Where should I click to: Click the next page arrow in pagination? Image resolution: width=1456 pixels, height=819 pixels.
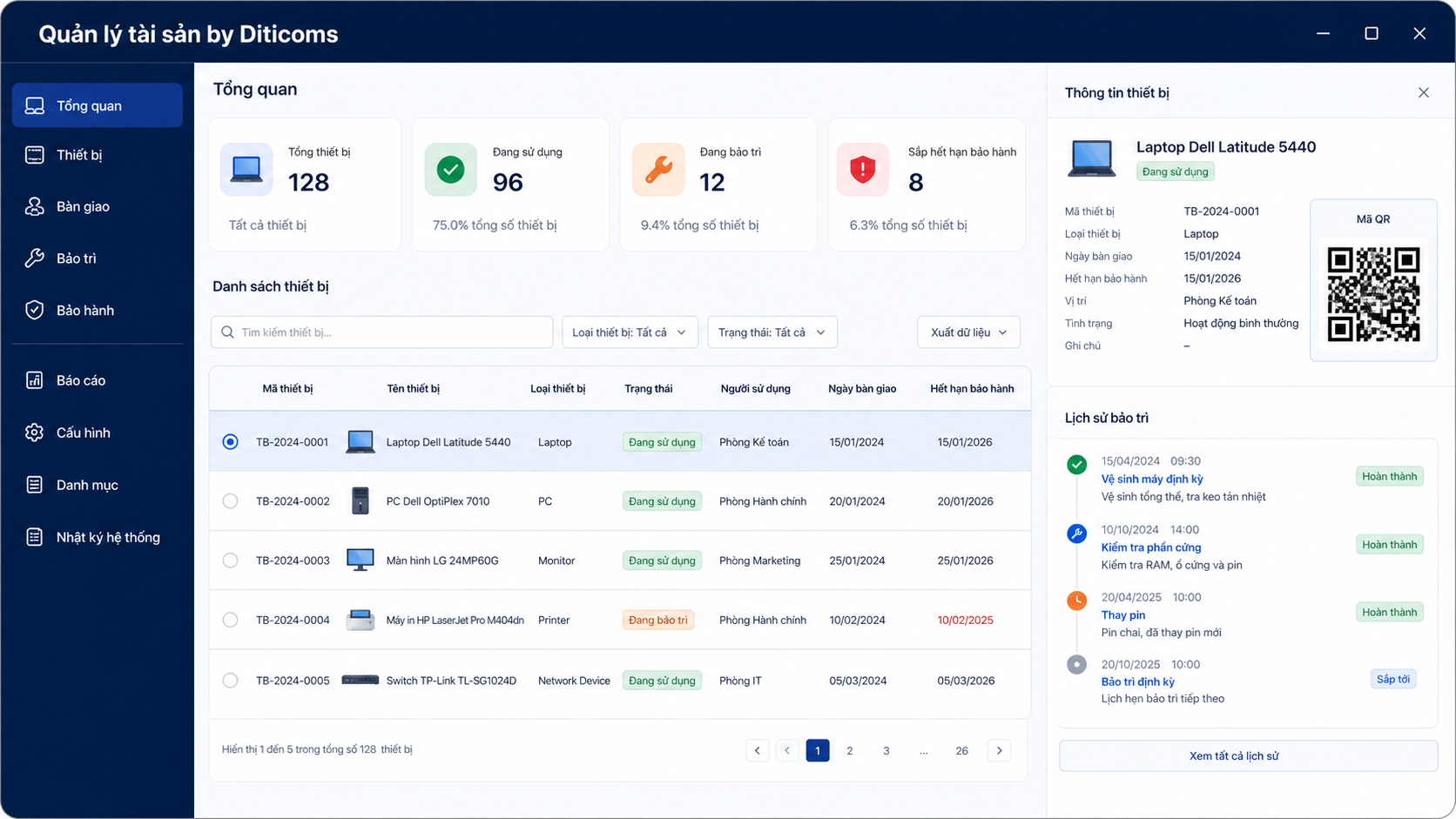(x=999, y=750)
